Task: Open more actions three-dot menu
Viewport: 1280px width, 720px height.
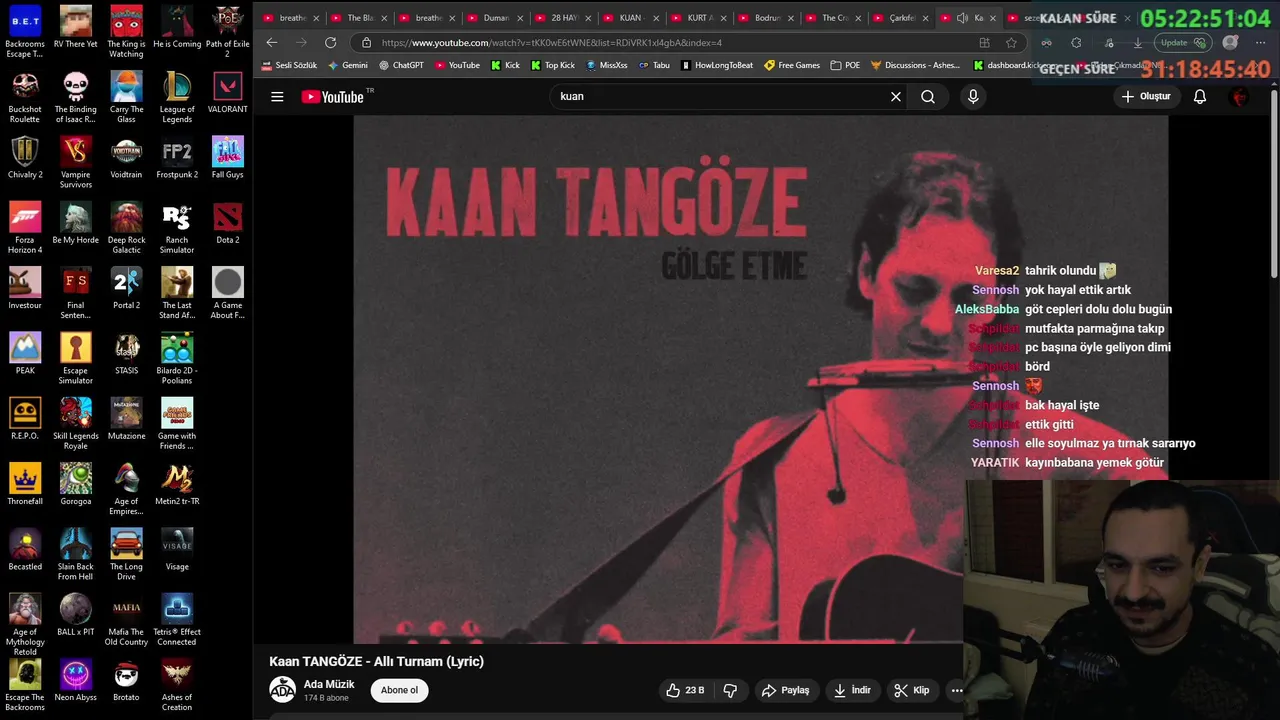Action: click(x=956, y=690)
